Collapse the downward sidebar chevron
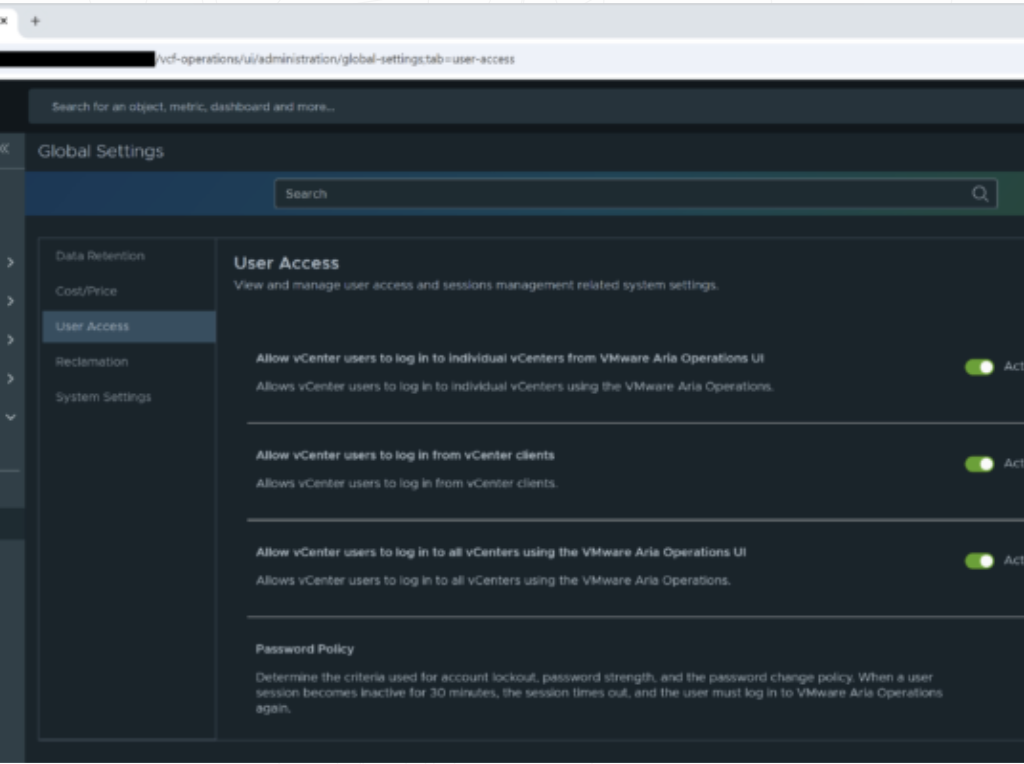 pyautogui.click(x=10, y=417)
